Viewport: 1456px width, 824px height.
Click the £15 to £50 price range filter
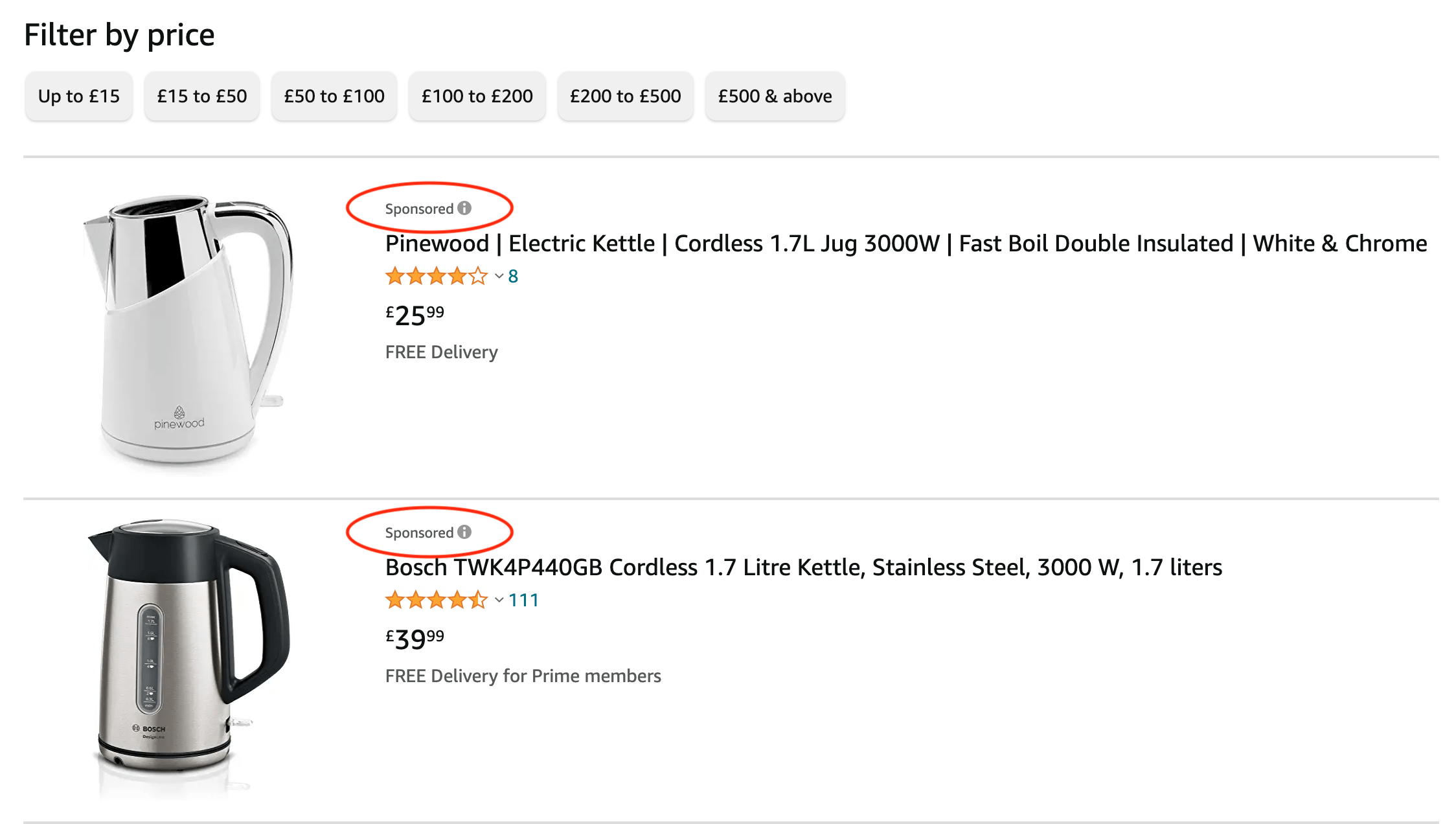coord(199,96)
